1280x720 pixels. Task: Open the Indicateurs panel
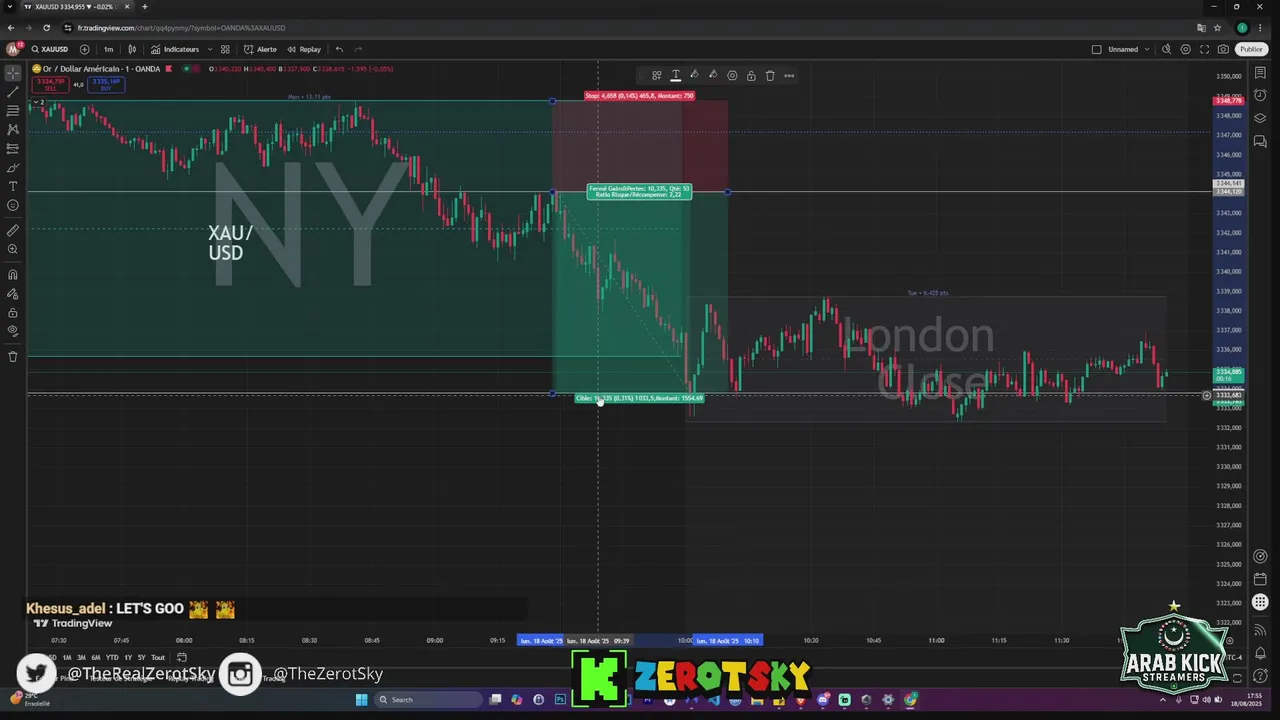175,49
